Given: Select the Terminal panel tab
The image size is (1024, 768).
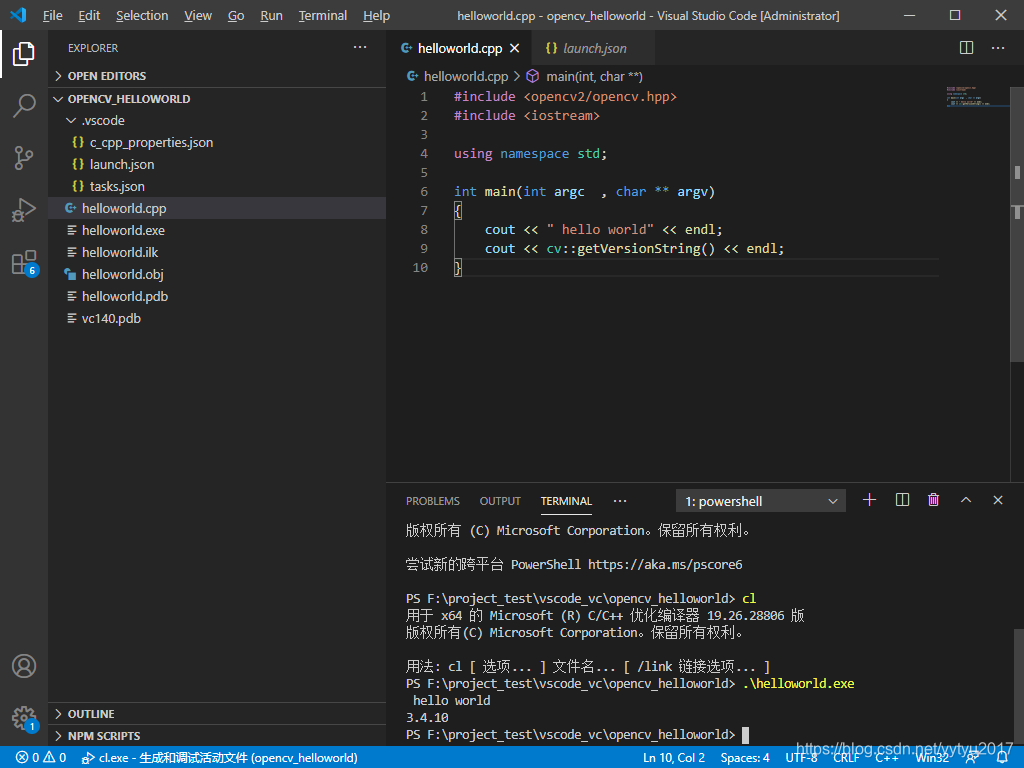Looking at the screenshot, I should tap(566, 501).
